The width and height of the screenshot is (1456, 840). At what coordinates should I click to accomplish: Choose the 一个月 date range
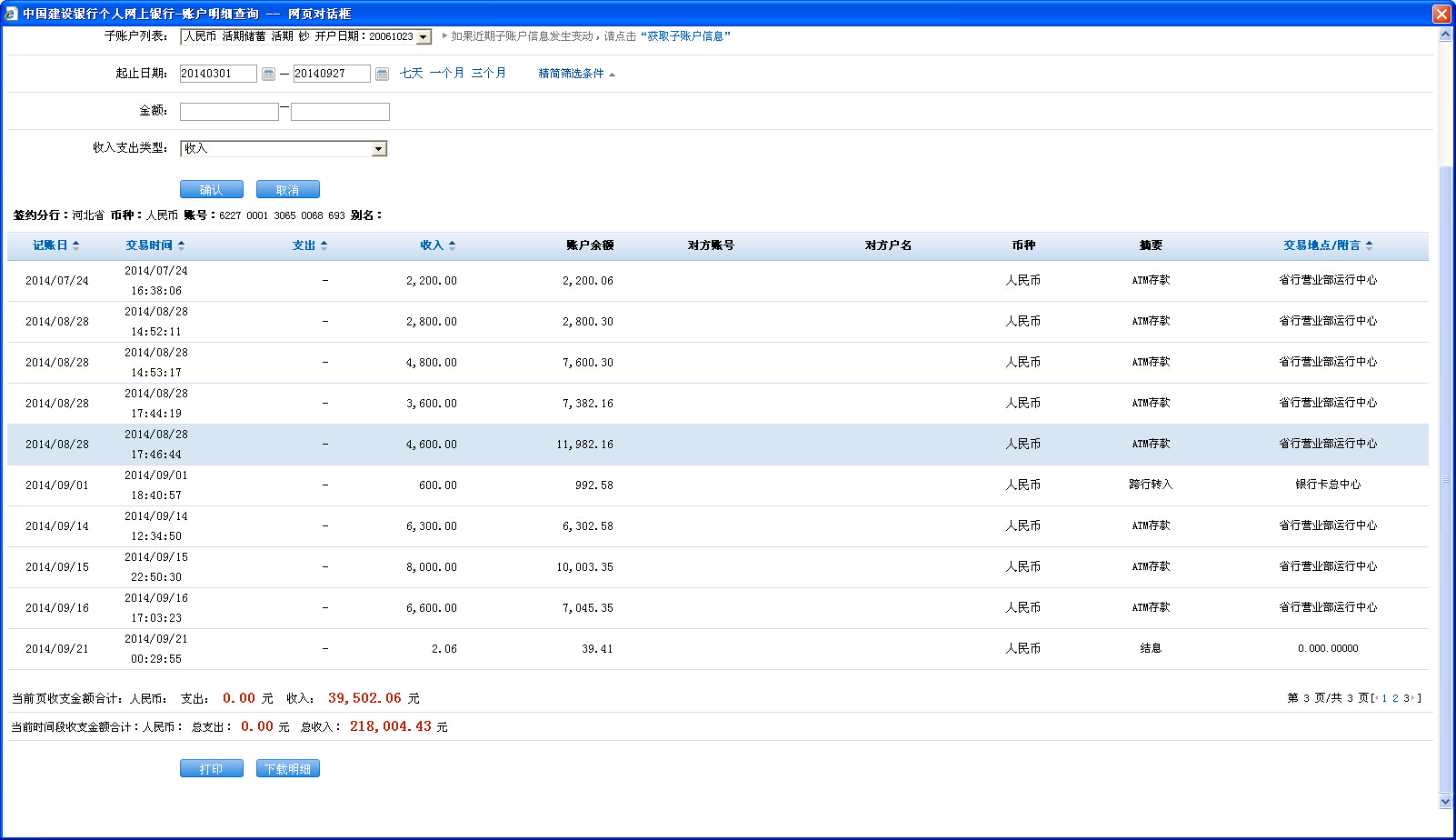(x=446, y=74)
